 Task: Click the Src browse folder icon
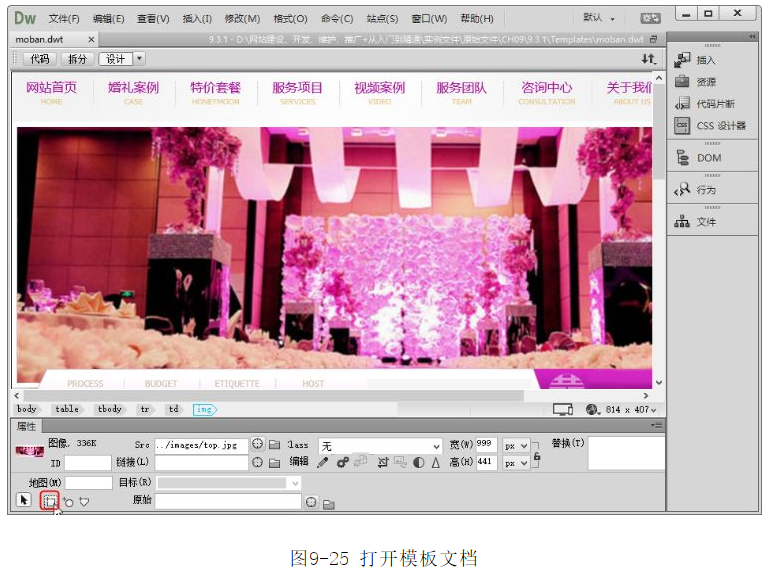[x=273, y=445]
